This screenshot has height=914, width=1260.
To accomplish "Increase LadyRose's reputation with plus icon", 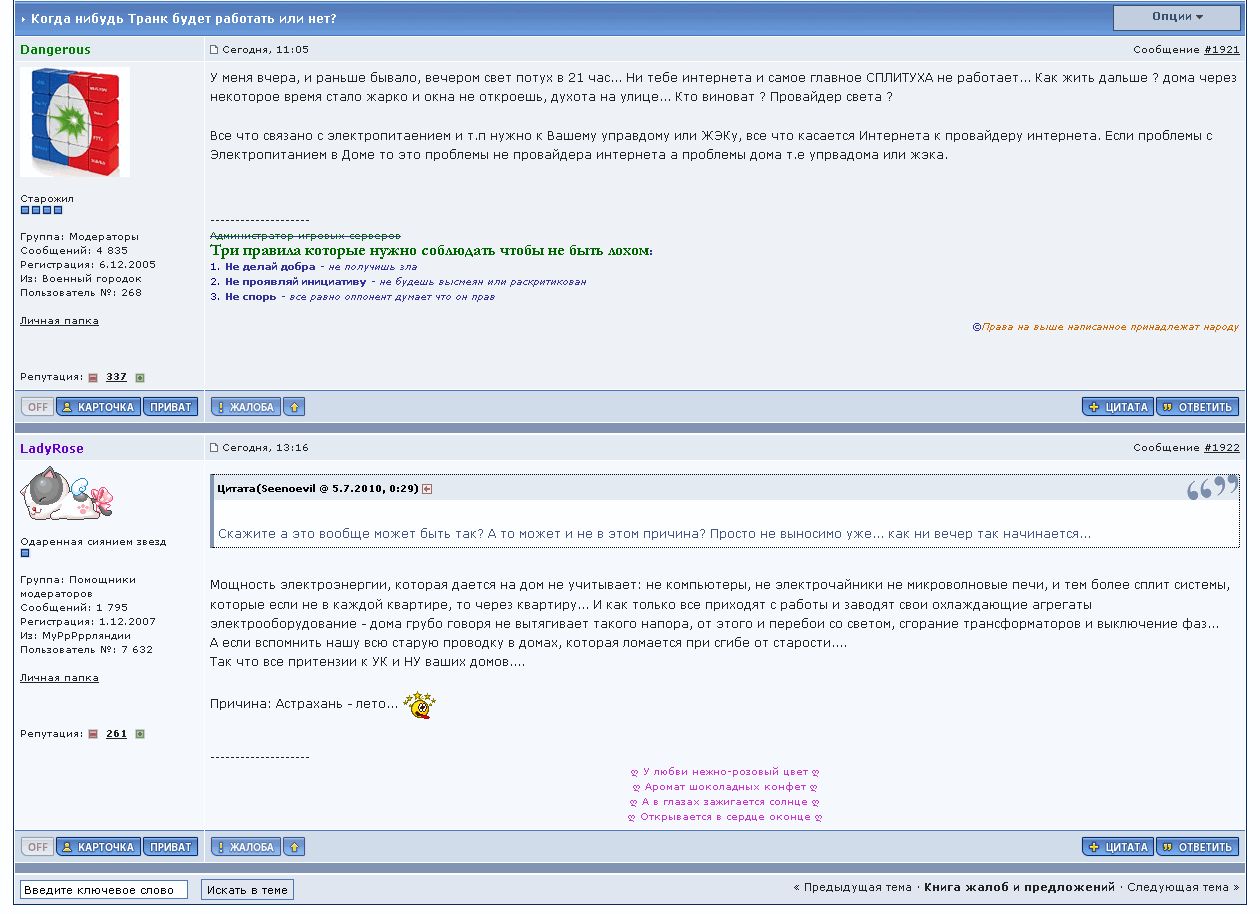I will pos(140,734).
